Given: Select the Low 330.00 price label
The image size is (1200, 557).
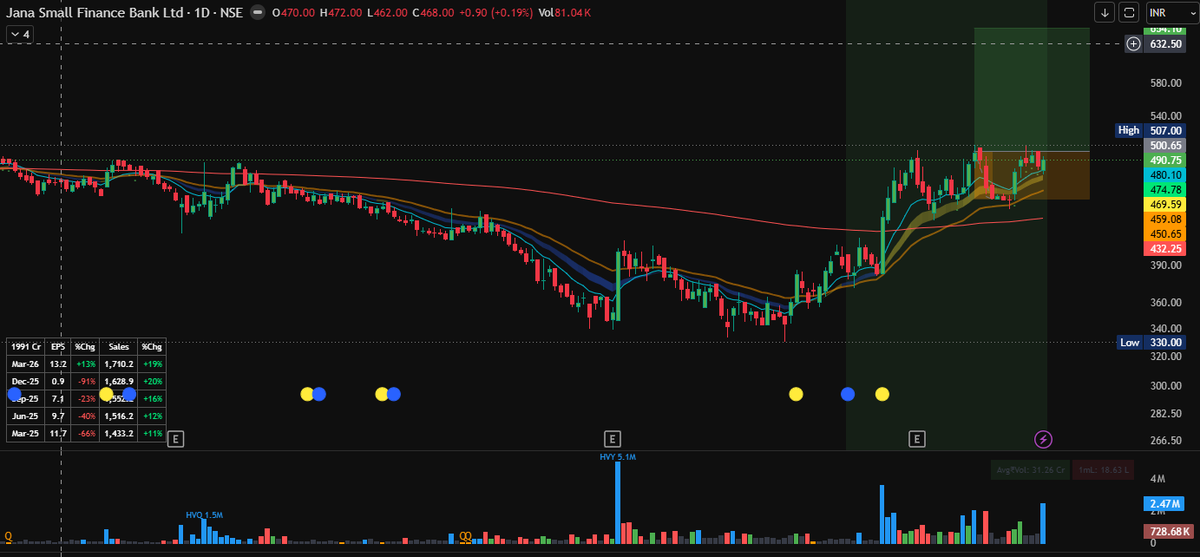Looking at the screenshot, I should [x=1150, y=342].
